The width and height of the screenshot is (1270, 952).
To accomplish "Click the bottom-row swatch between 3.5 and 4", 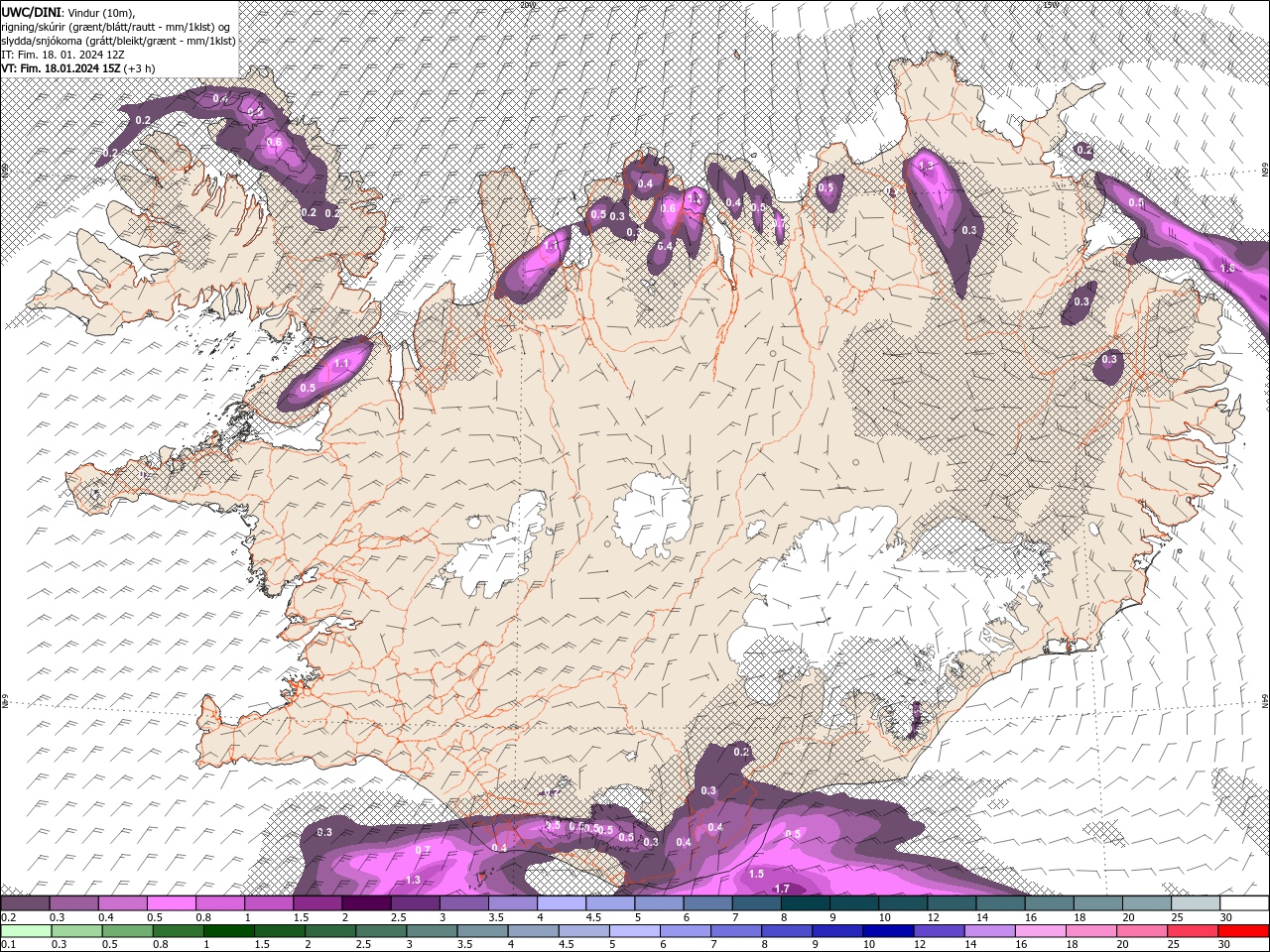I will tap(482, 930).
